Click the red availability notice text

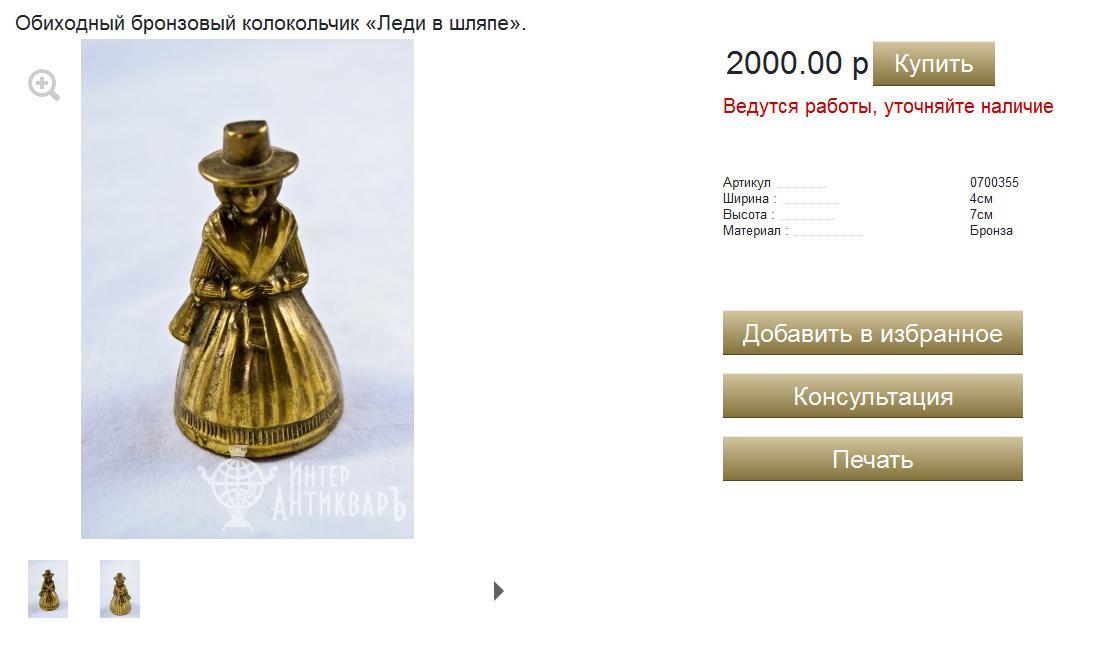pos(888,107)
